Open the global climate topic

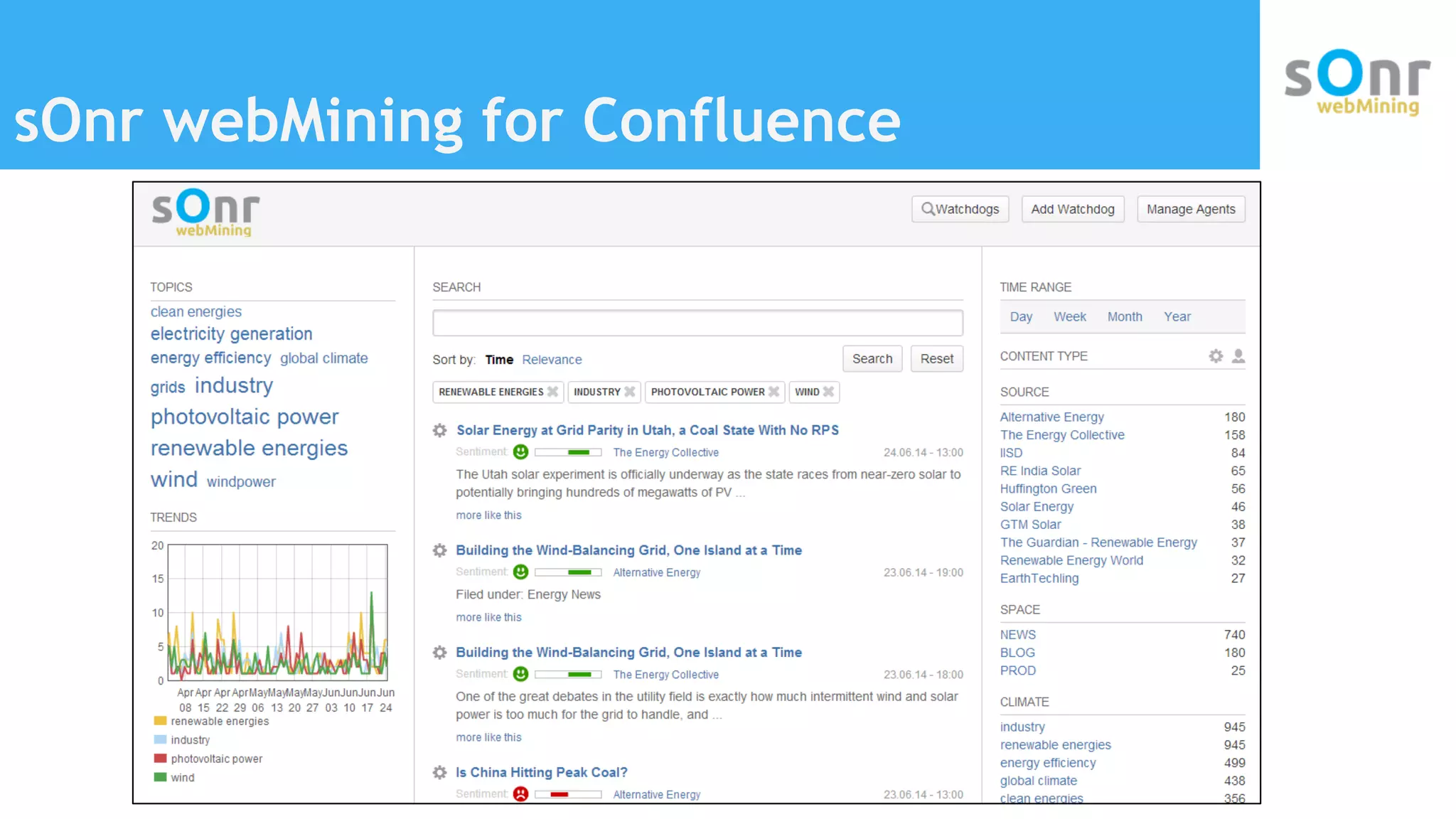tap(324, 358)
